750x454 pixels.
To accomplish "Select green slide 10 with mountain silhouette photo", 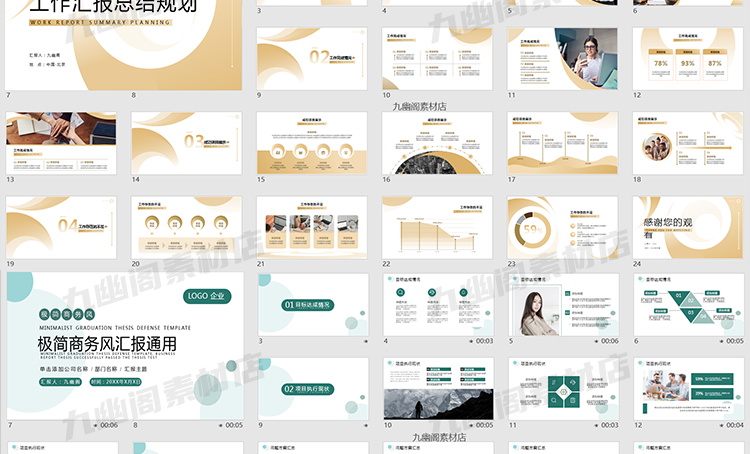I will [439, 389].
